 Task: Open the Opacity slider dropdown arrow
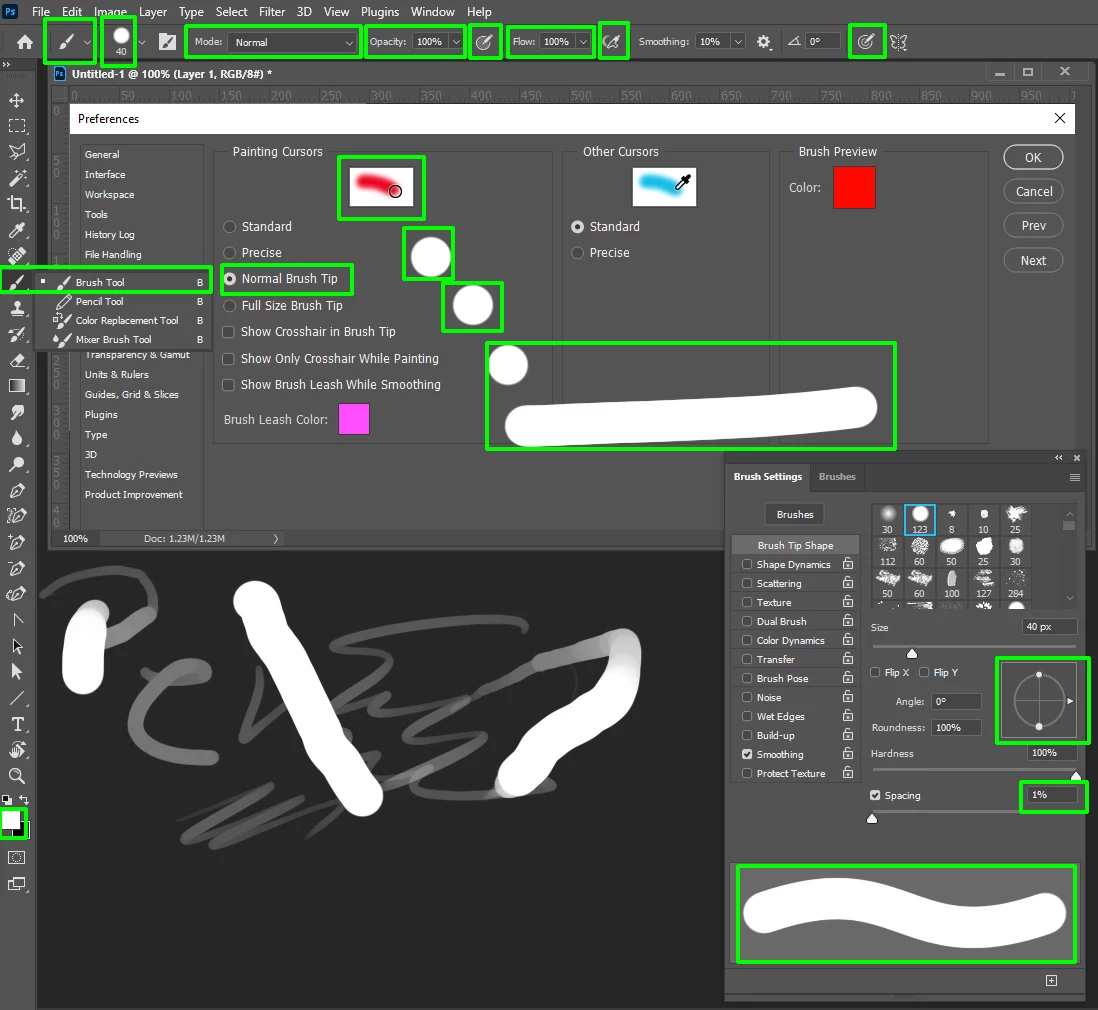(456, 42)
